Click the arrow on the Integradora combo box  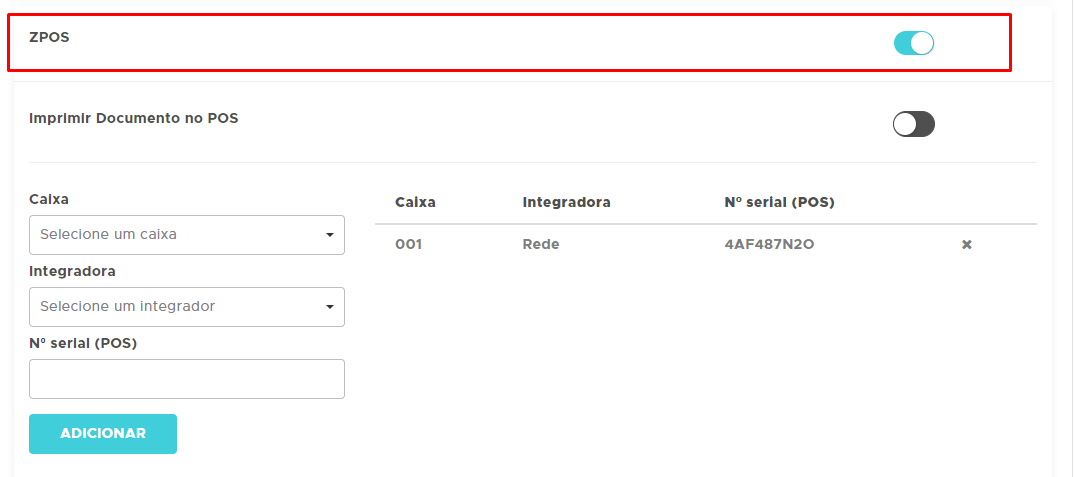[x=330, y=307]
